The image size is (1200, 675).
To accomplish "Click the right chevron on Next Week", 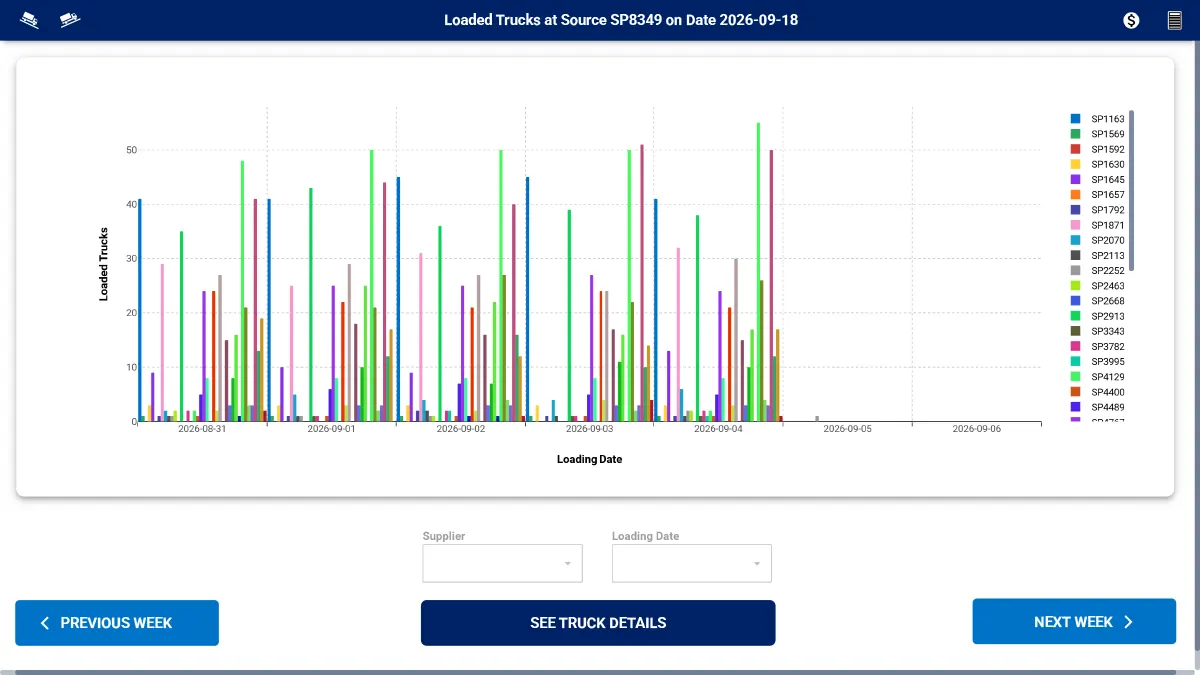I will coord(1128,622).
